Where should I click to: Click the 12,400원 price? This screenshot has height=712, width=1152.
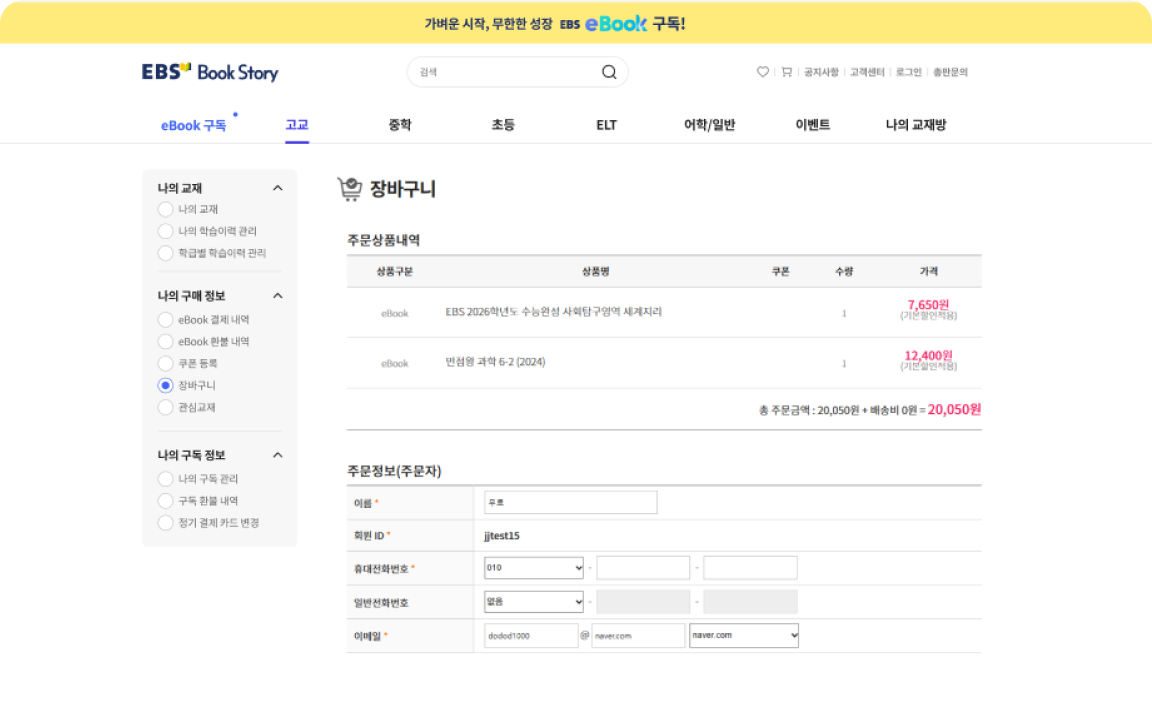928,355
